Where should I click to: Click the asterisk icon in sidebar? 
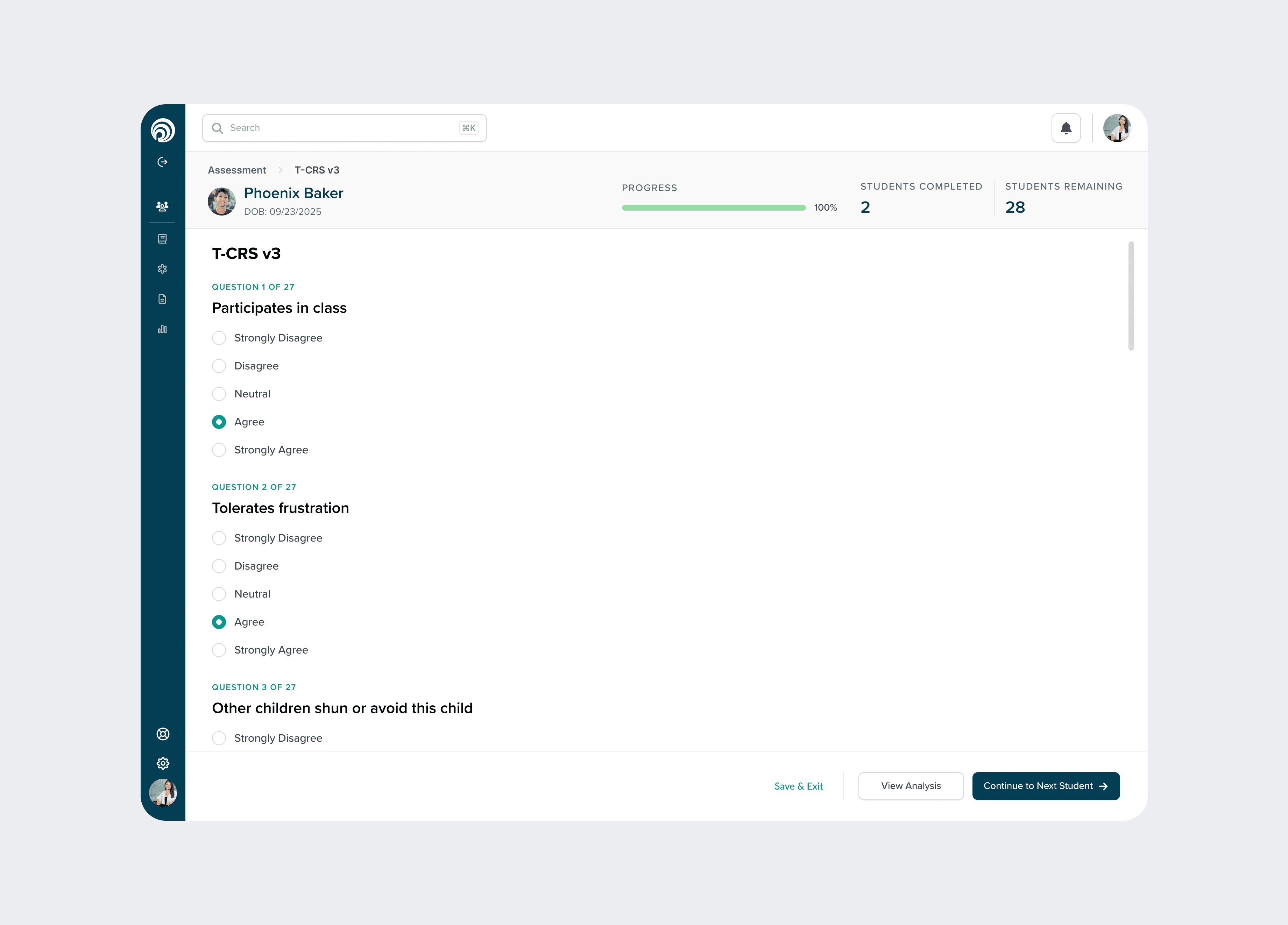[162, 269]
